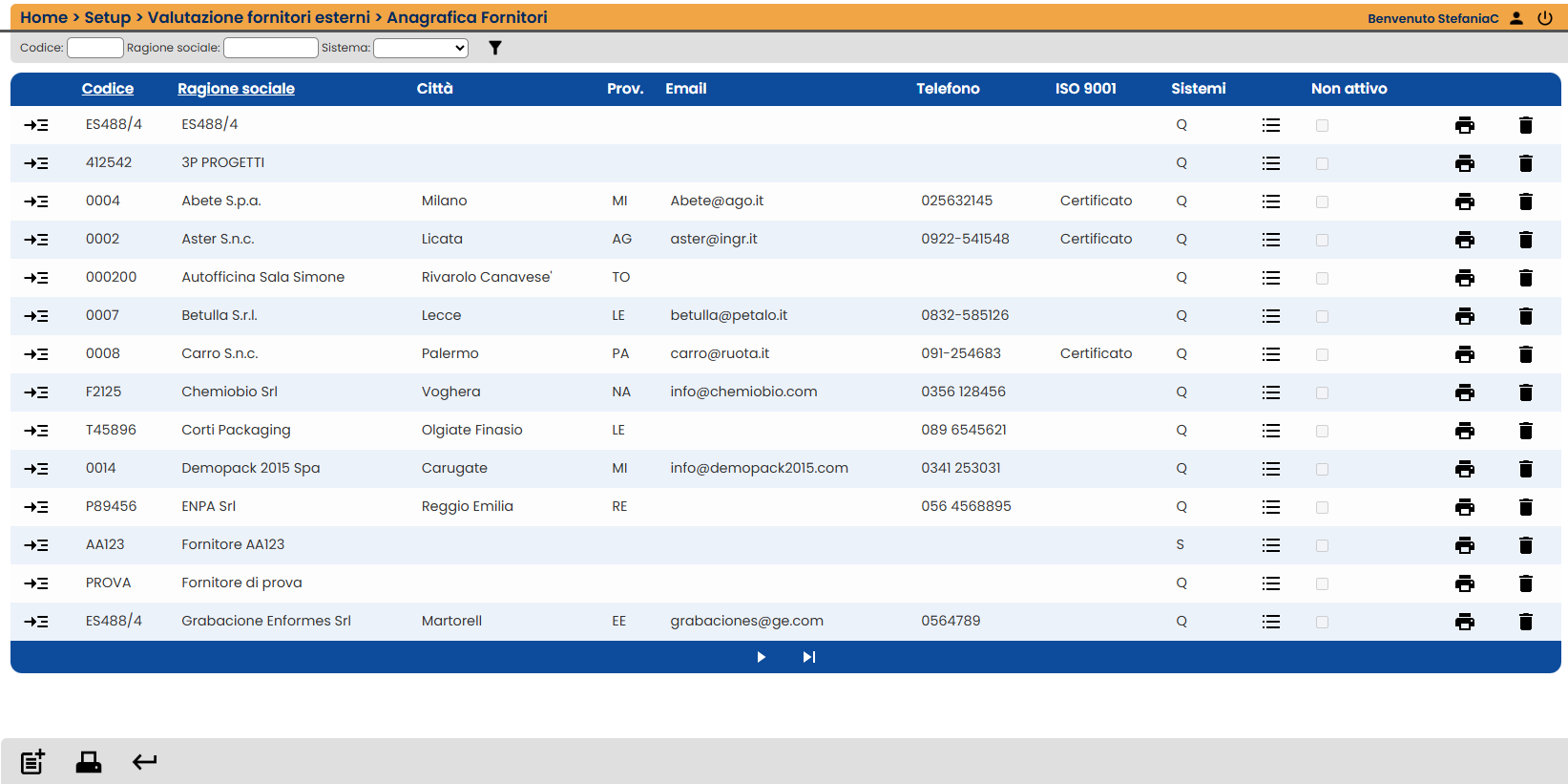Image resolution: width=1568 pixels, height=784 pixels.
Task: Open the Sistema dropdown filter
Action: 421,48
